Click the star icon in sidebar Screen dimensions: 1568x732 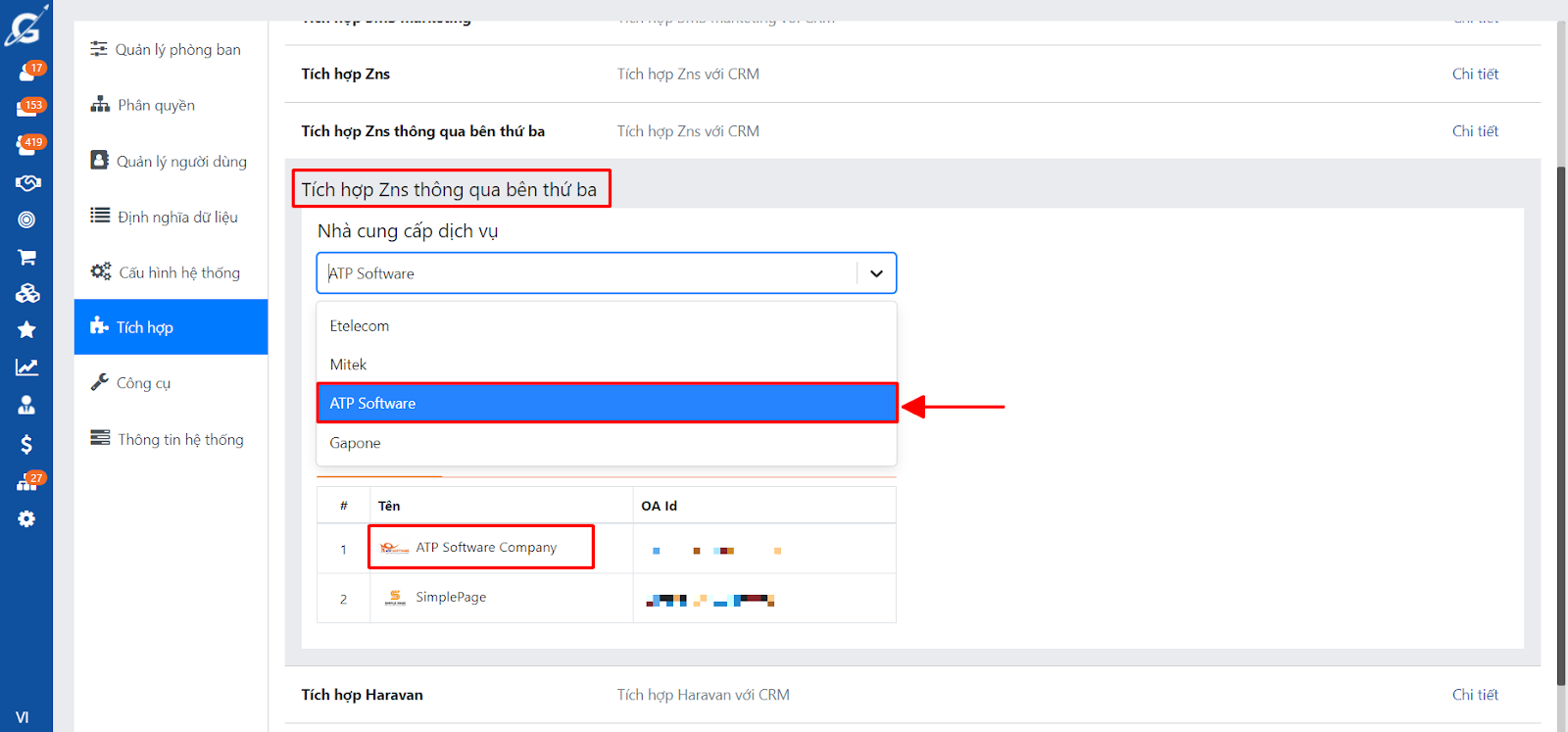pyautogui.click(x=26, y=330)
